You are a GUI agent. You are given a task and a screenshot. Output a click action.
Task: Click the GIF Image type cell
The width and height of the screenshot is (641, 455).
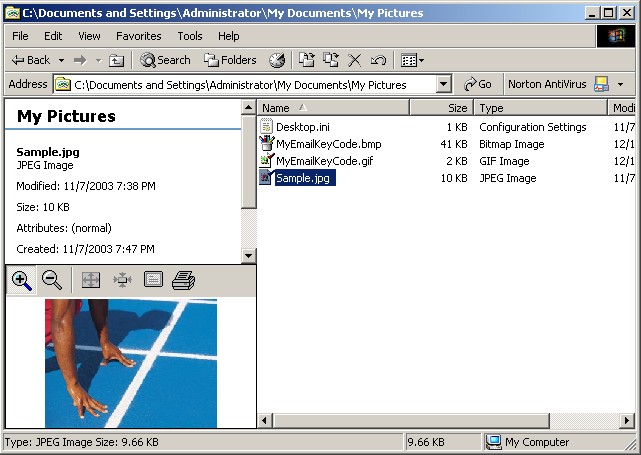[x=504, y=161]
